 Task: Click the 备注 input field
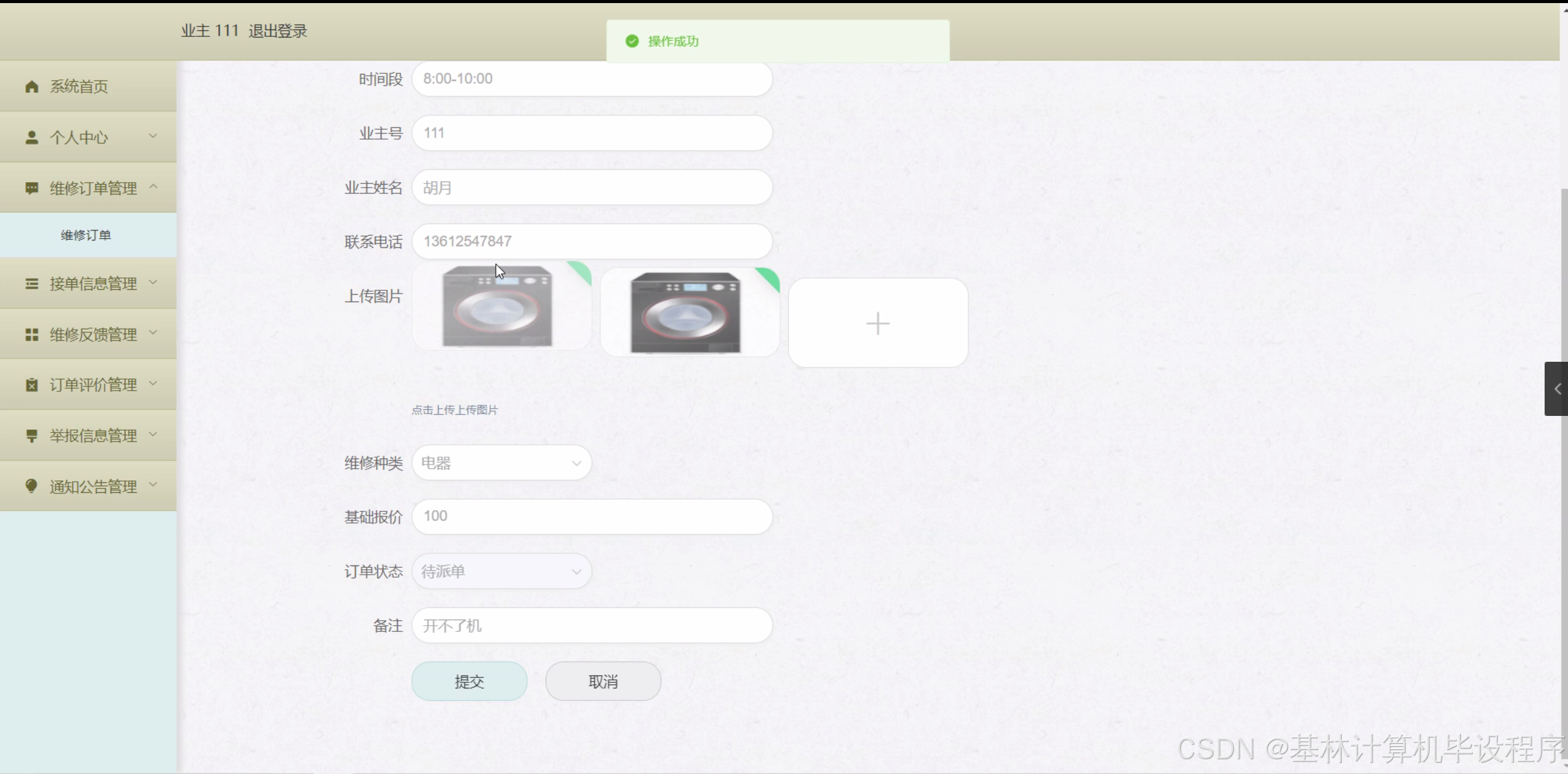tap(592, 626)
